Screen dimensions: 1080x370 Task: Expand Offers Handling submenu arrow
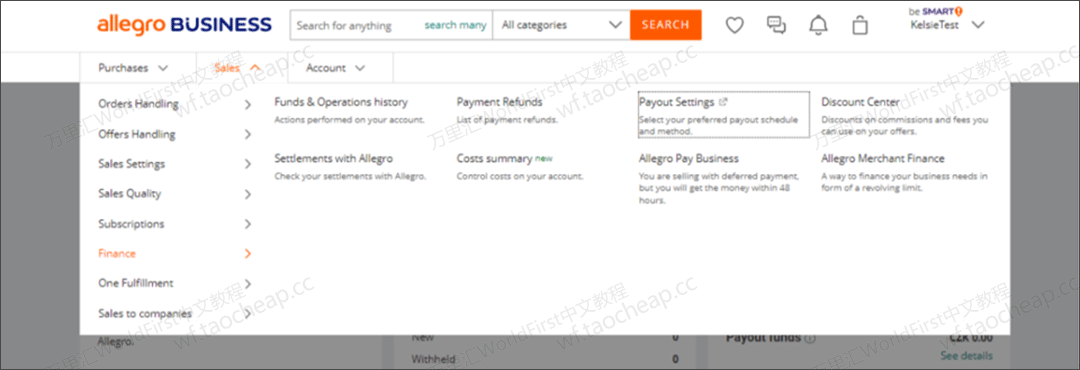pos(248,134)
